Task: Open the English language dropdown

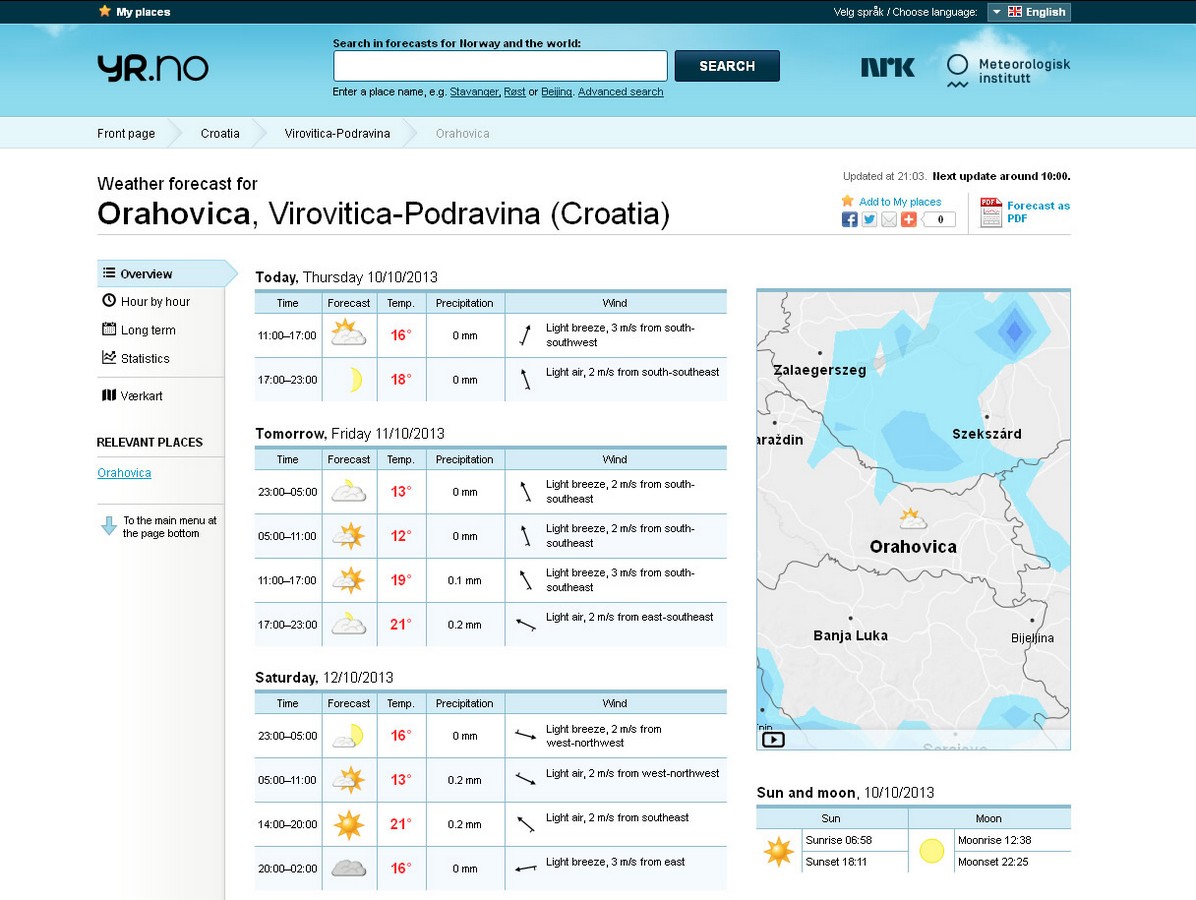Action: coord(1029,12)
